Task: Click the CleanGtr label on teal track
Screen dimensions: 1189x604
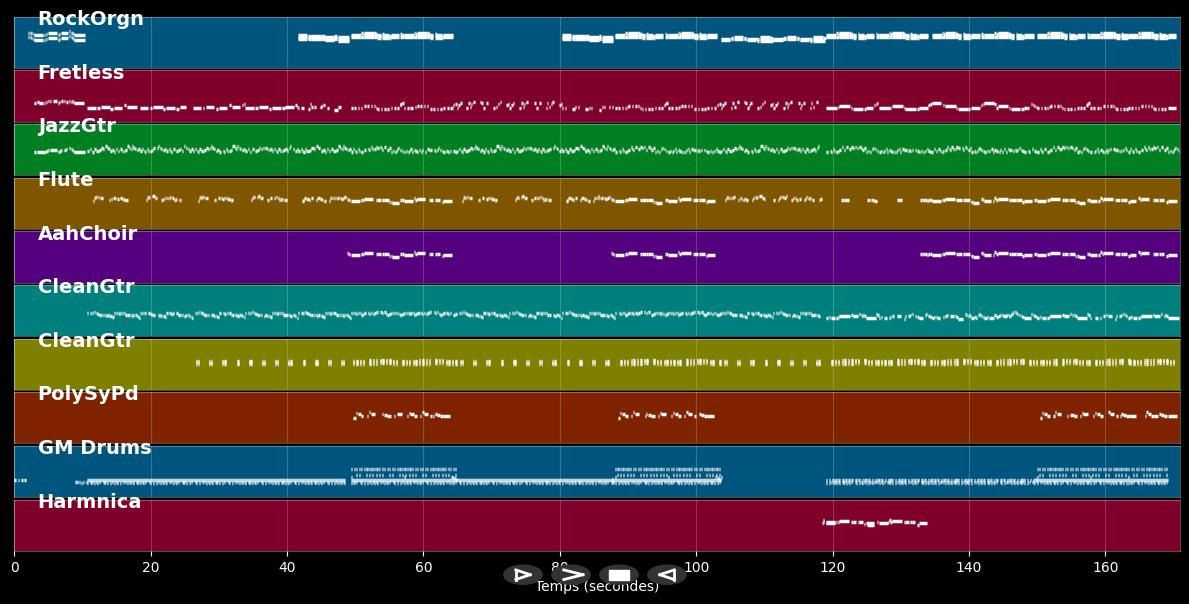Action: 86,287
